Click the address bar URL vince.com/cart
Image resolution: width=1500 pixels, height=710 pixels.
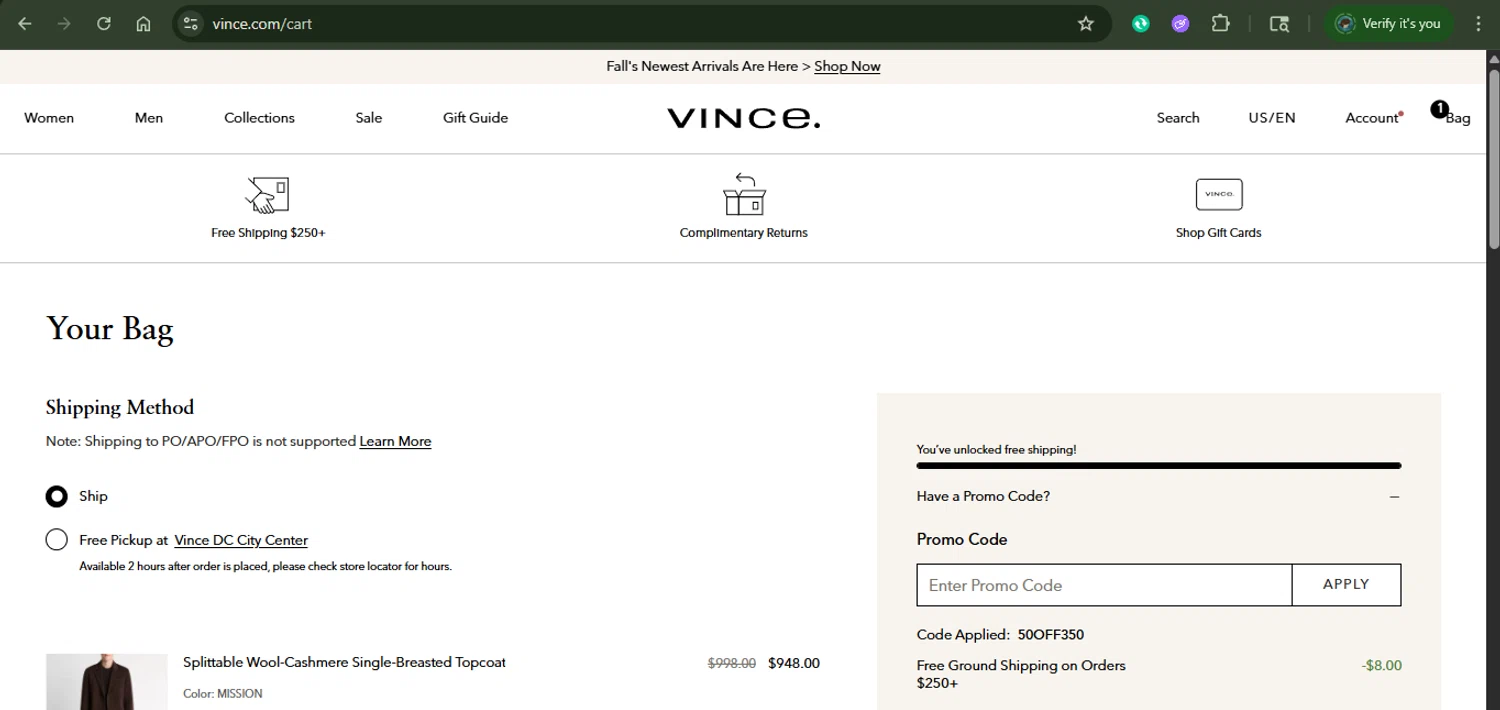pos(262,24)
